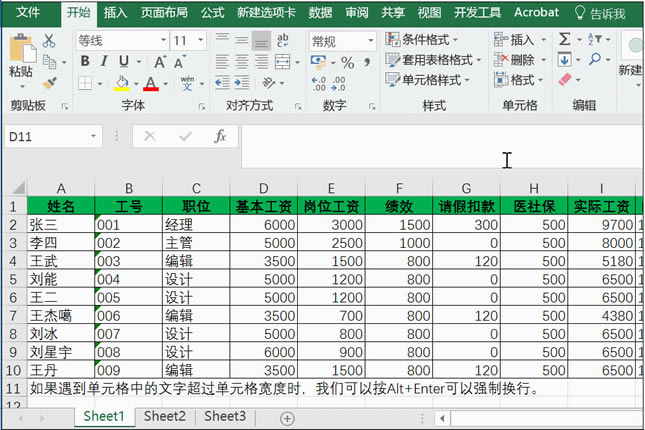The width and height of the screenshot is (645, 430).
Task: Increase indent
Action: click(242, 83)
